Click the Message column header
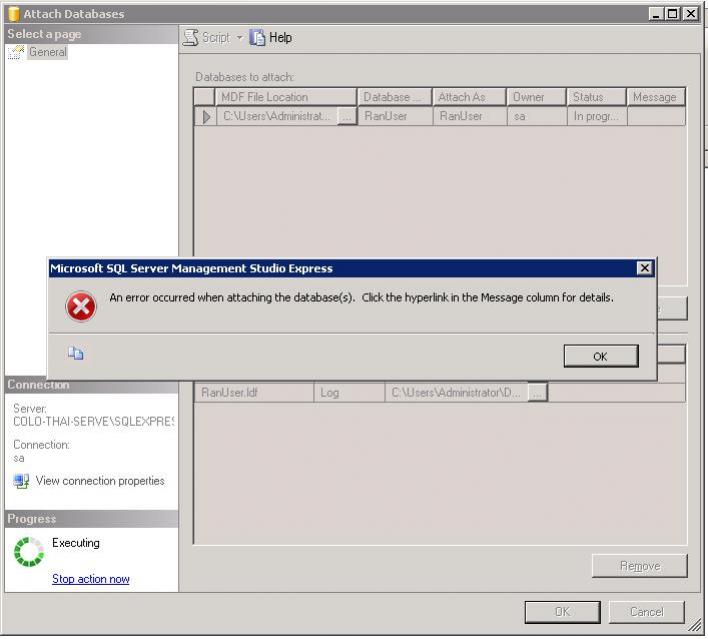The image size is (708, 639). (x=656, y=97)
